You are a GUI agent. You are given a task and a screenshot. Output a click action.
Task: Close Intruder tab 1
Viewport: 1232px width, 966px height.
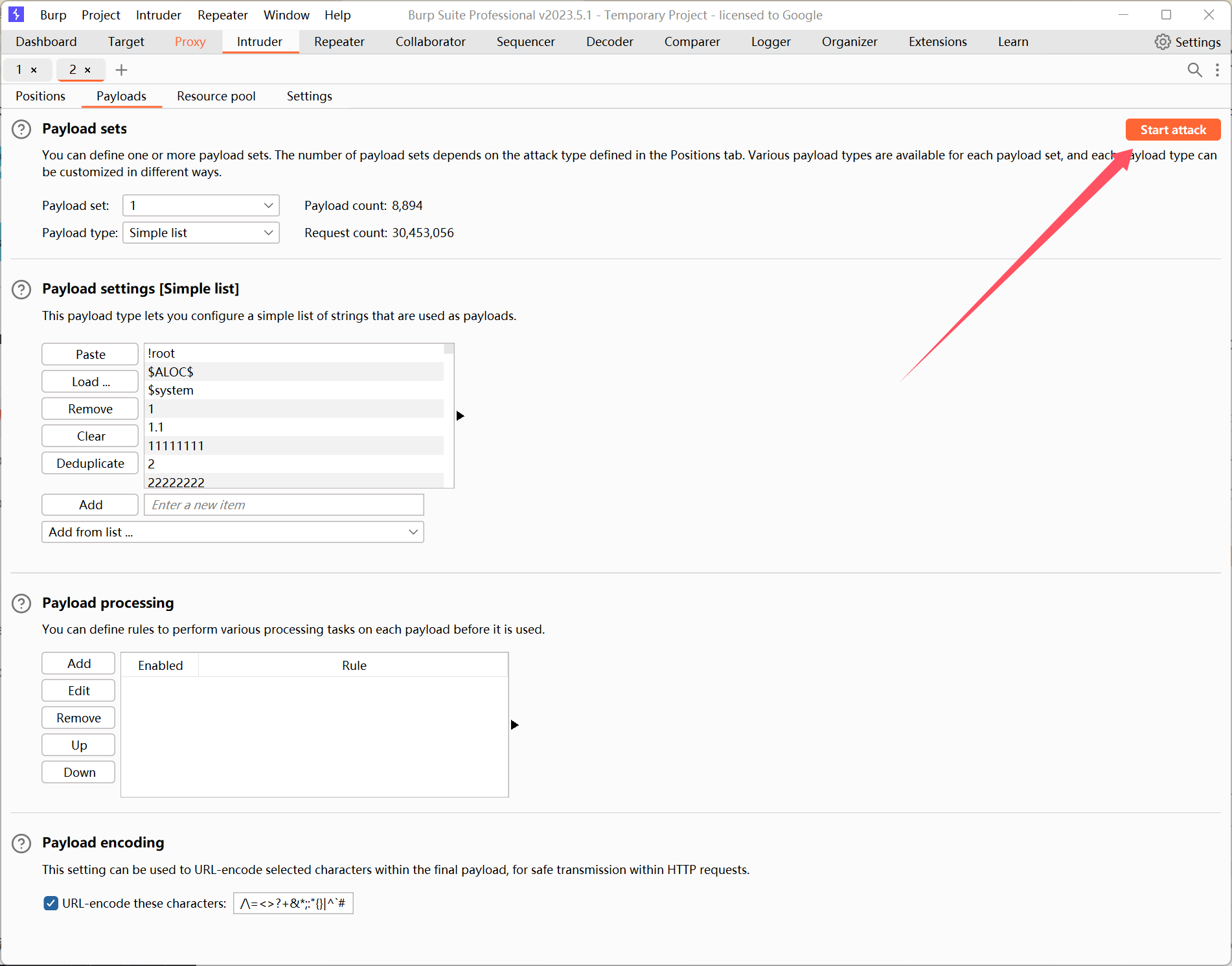pyautogui.click(x=34, y=70)
